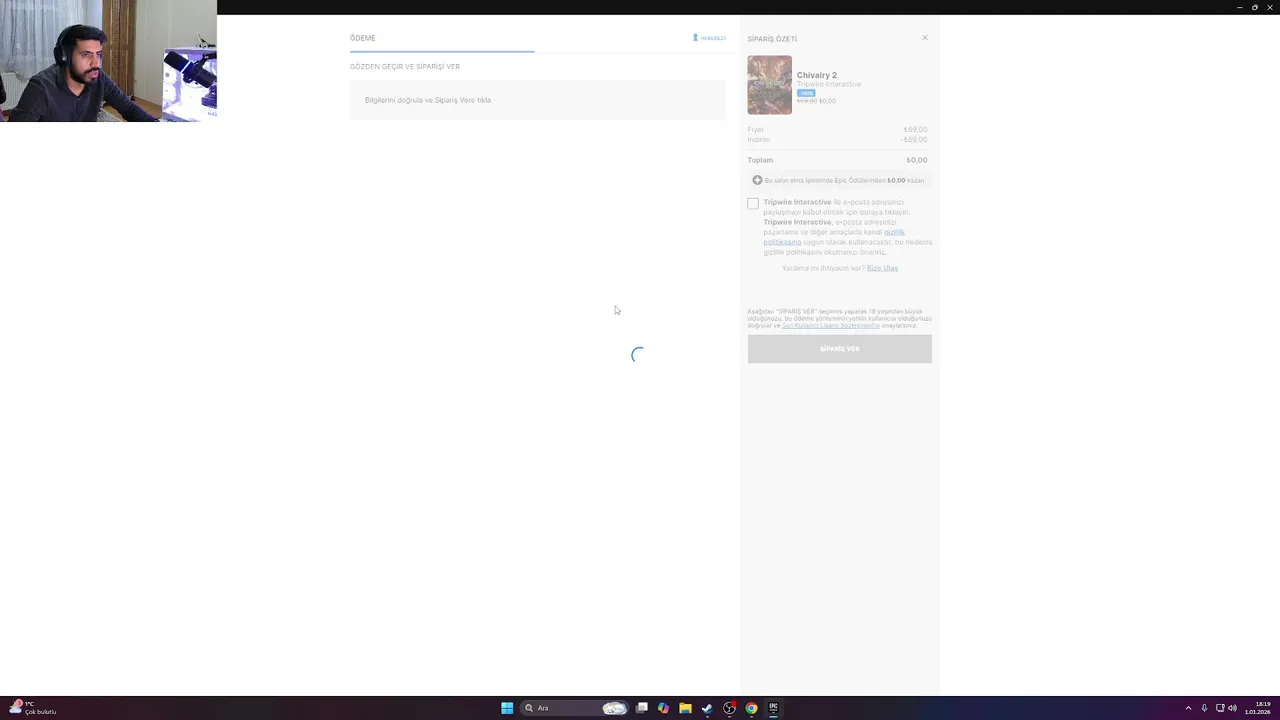Click the -100% discount badge

[806, 93]
